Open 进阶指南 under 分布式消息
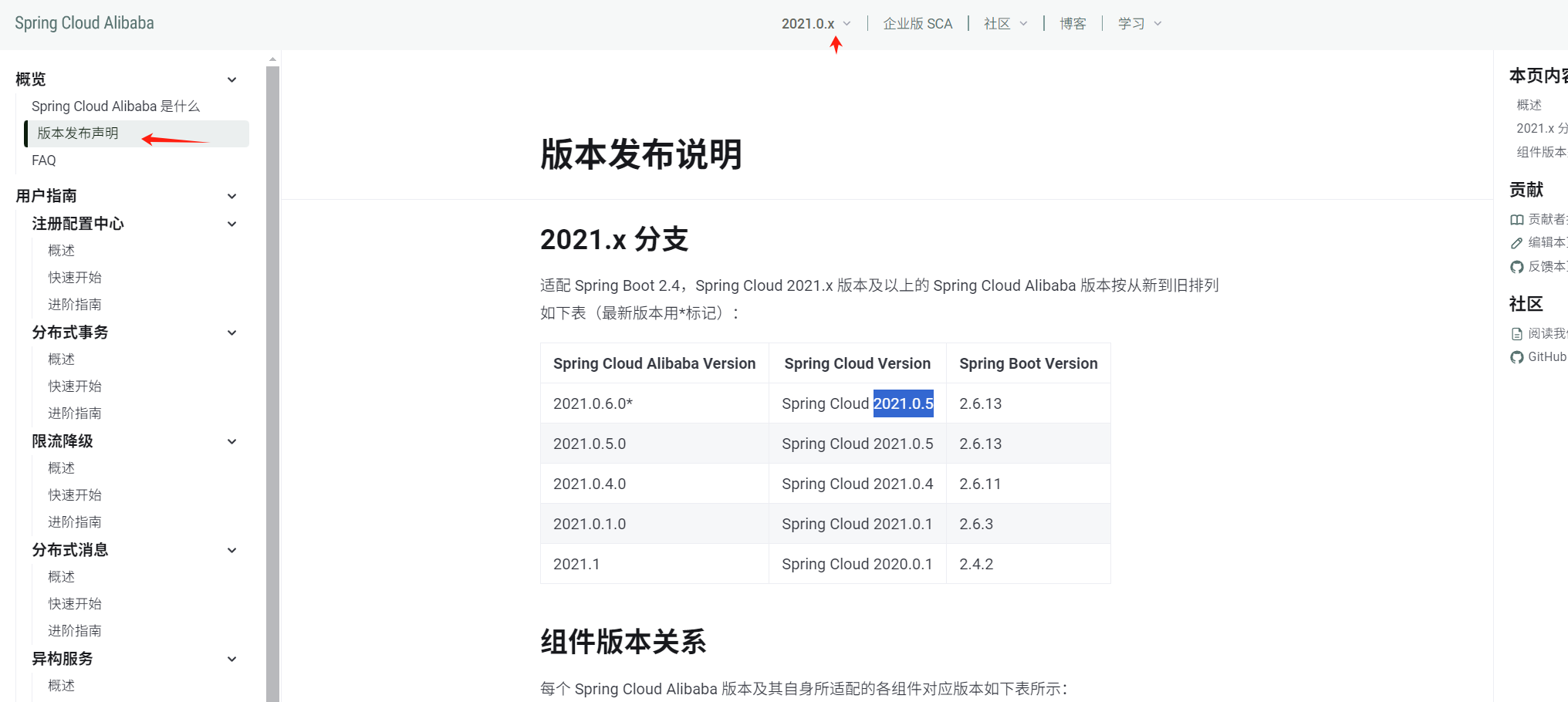 [75, 631]
